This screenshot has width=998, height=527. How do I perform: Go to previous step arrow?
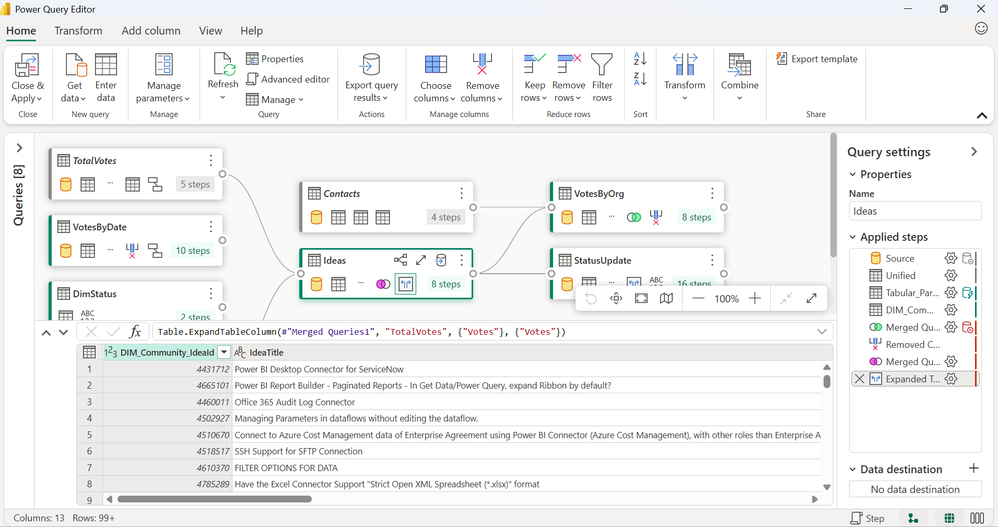pos(46,332)
